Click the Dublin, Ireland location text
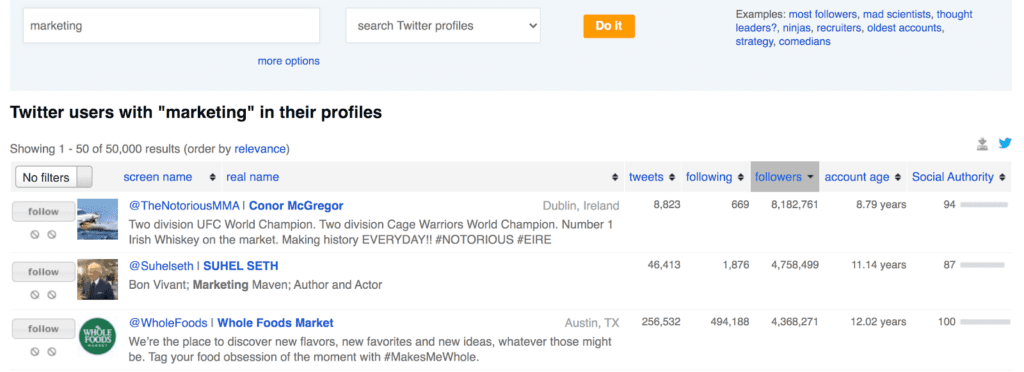Screen dimensions: 1024x372 581,206
